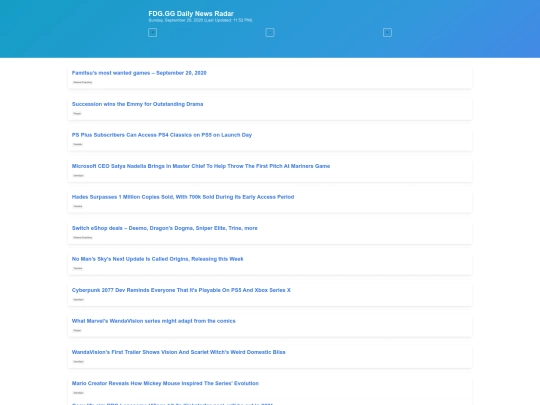Viewport: 540px width, 405px height.
Task: Open What Marvel's WandaVision might adapt headline
Action: pyautogui.click(x=154, y=321)
